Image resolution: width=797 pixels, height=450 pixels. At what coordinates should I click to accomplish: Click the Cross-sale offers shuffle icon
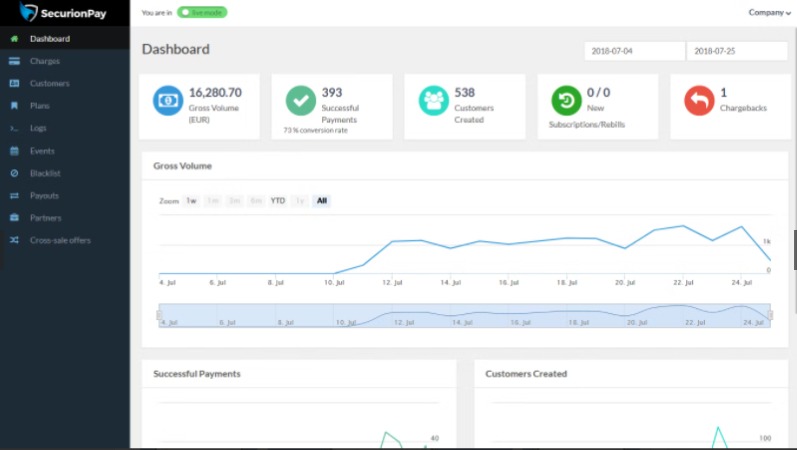[x=14, y=240]
